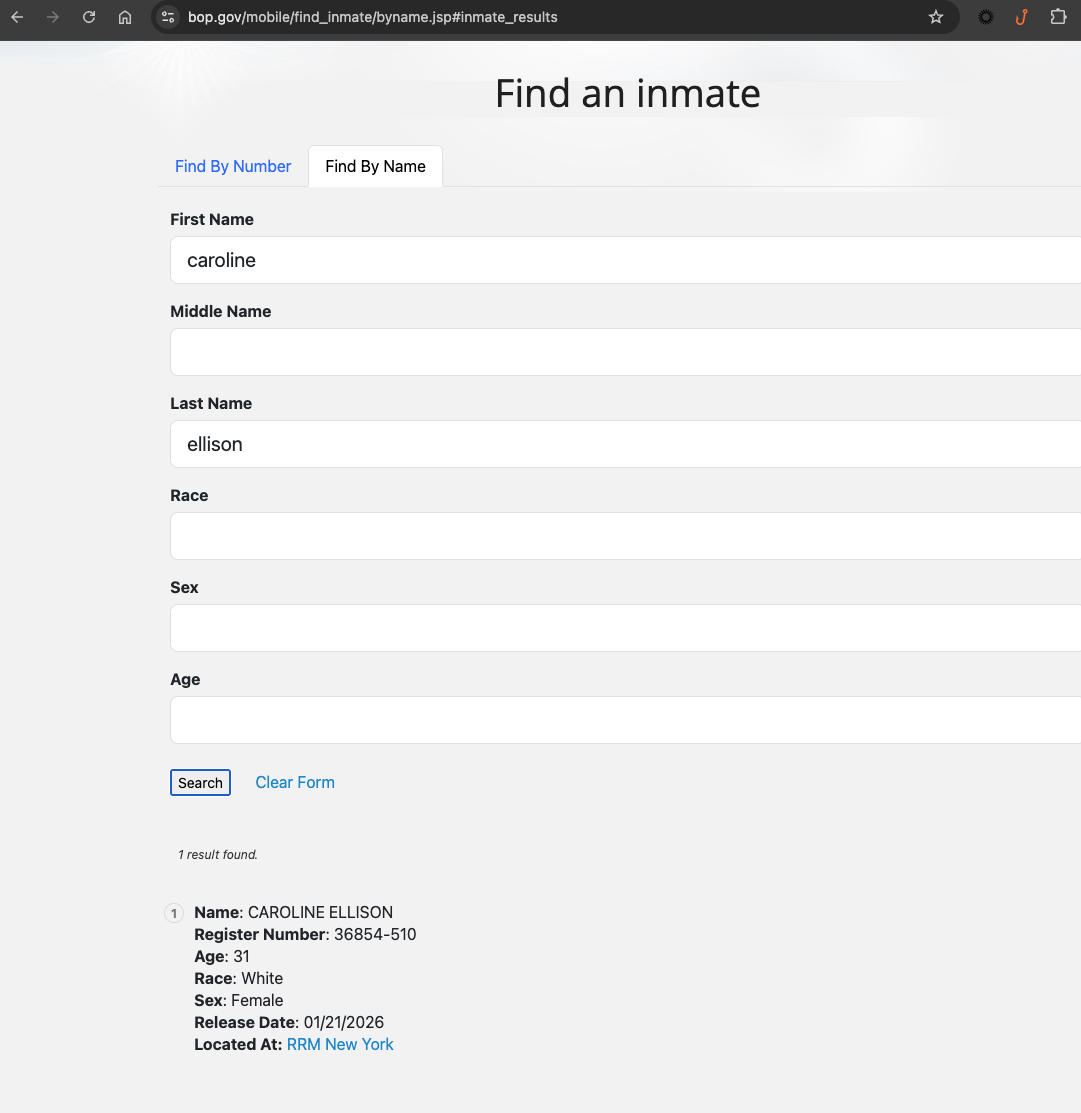Click into the Middle Name field
Screen dimensions: 1081x1113
tap(625, 352)
